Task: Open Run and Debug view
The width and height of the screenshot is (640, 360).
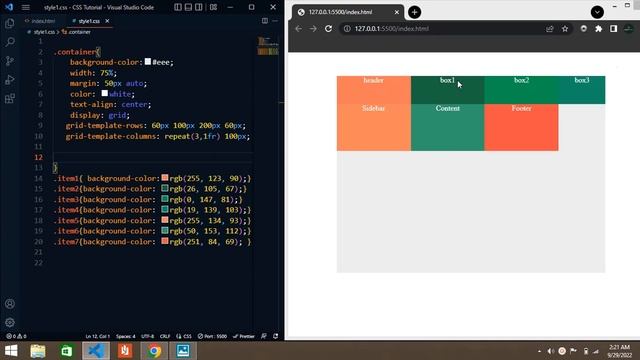Action: click(x=10, y=80)
